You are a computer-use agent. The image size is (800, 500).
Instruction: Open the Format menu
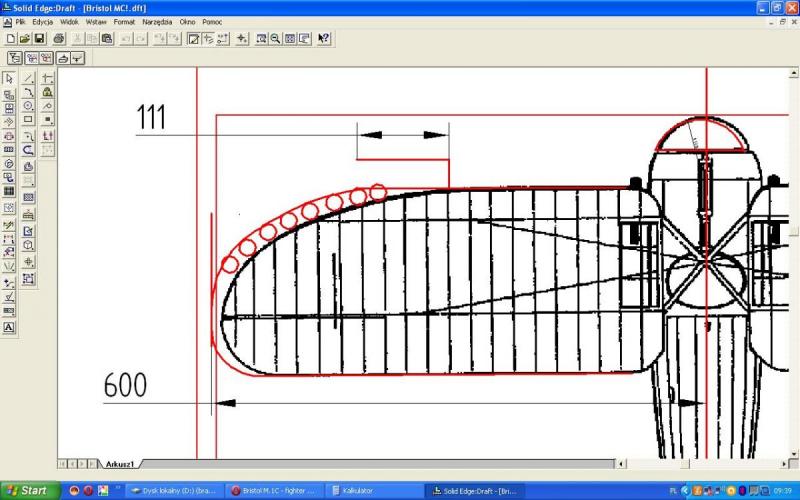(124, 21)
